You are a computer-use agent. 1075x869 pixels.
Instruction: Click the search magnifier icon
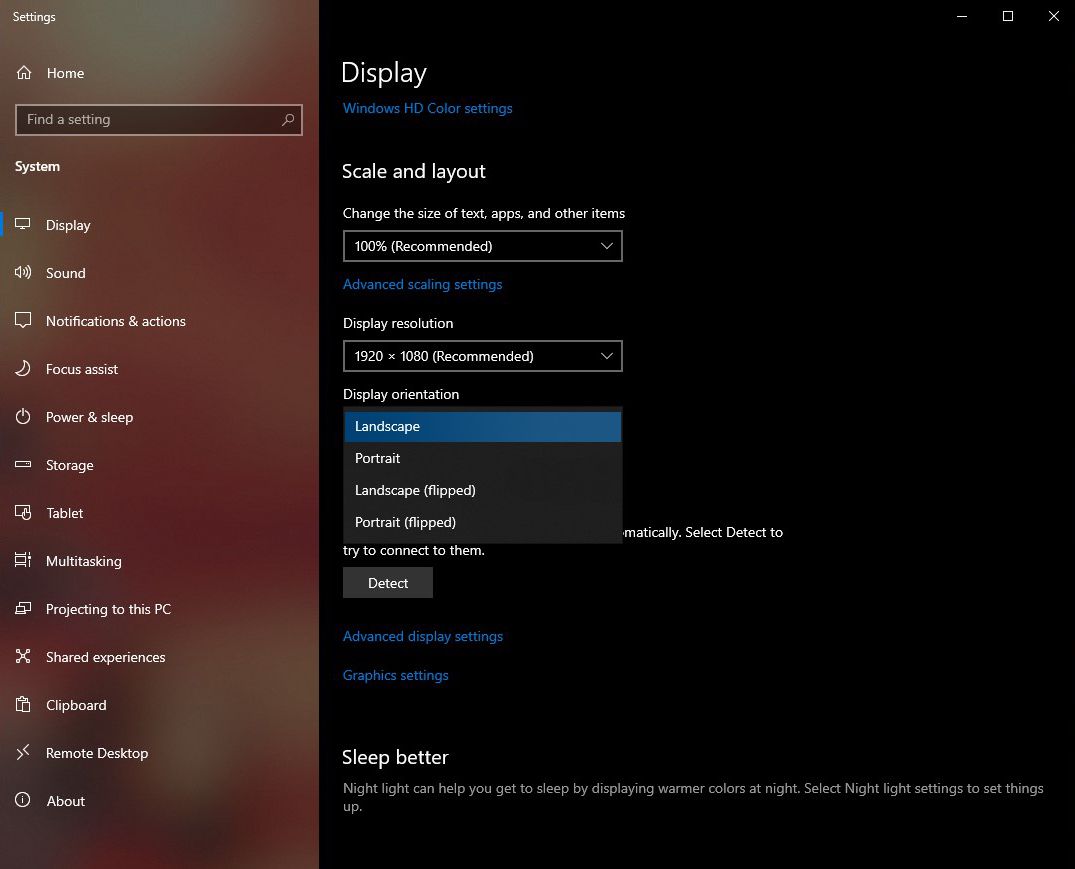pos(288,120)
